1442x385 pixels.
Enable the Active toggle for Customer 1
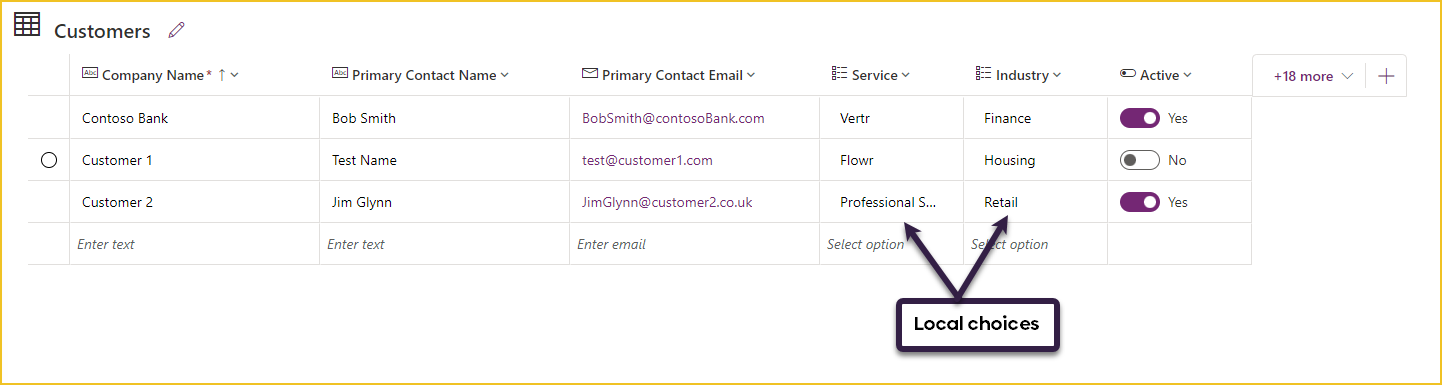coord(1140,160)
